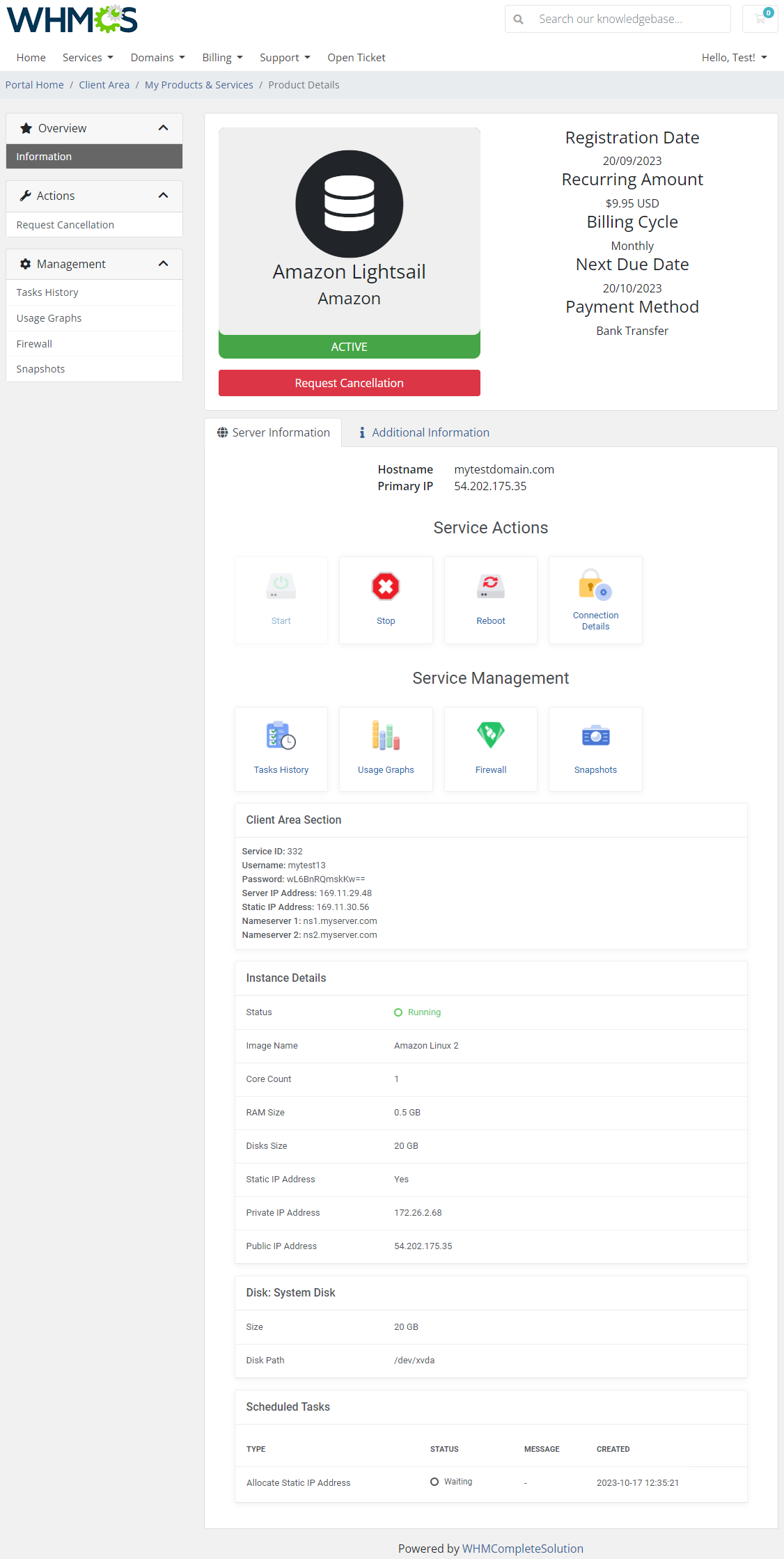Screen dimensions: 784x1559
Task: Switch to the Additional Information tab
Action: 424,432
